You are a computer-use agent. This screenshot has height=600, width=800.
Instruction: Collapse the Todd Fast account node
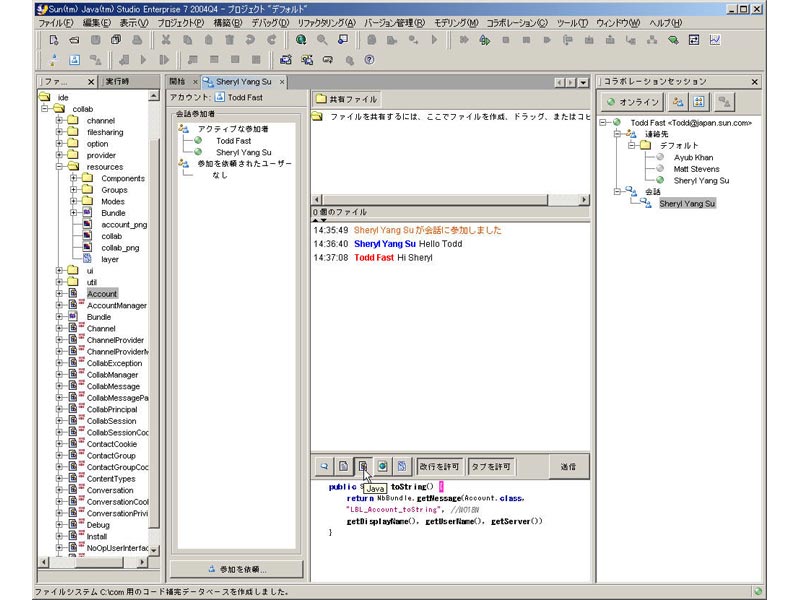point(603,122)
